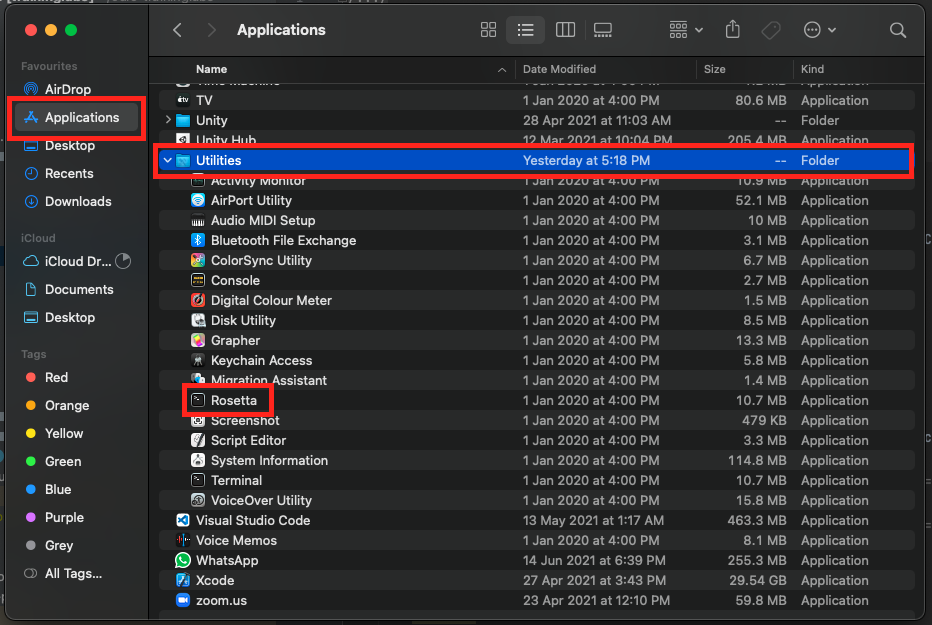Open the More actions ellipsis menu
Viewport: 932px width, 625px height.
point(820,30)
